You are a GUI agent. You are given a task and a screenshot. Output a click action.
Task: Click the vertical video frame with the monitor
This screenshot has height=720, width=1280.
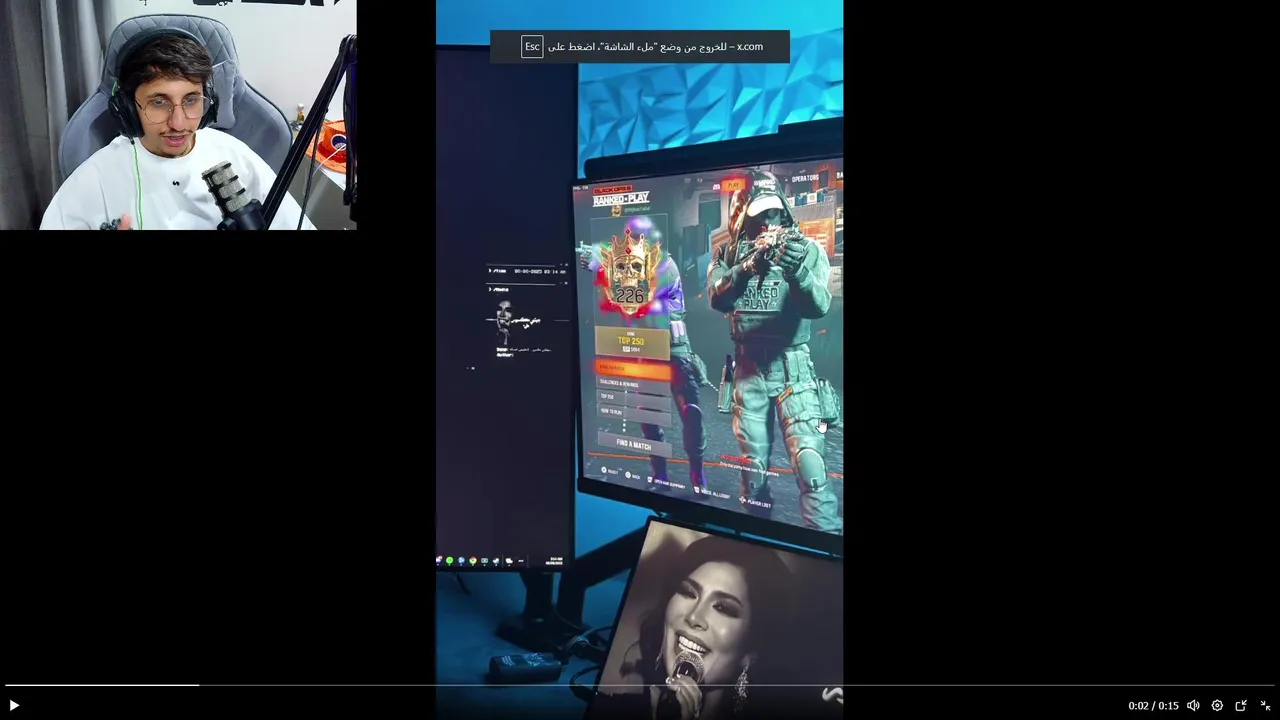click(x=639, y=360)
